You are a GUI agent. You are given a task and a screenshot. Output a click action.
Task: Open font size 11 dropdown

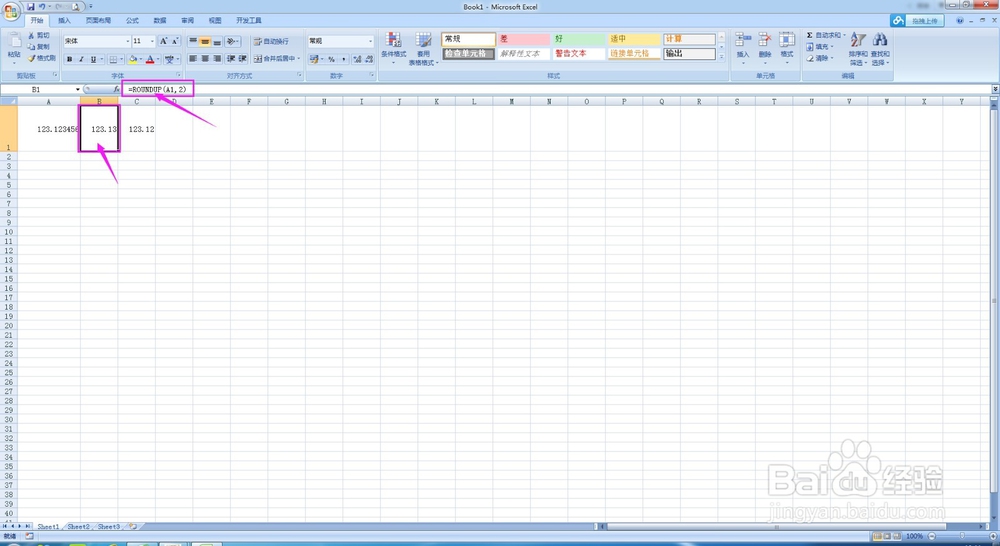click(152, 41)
